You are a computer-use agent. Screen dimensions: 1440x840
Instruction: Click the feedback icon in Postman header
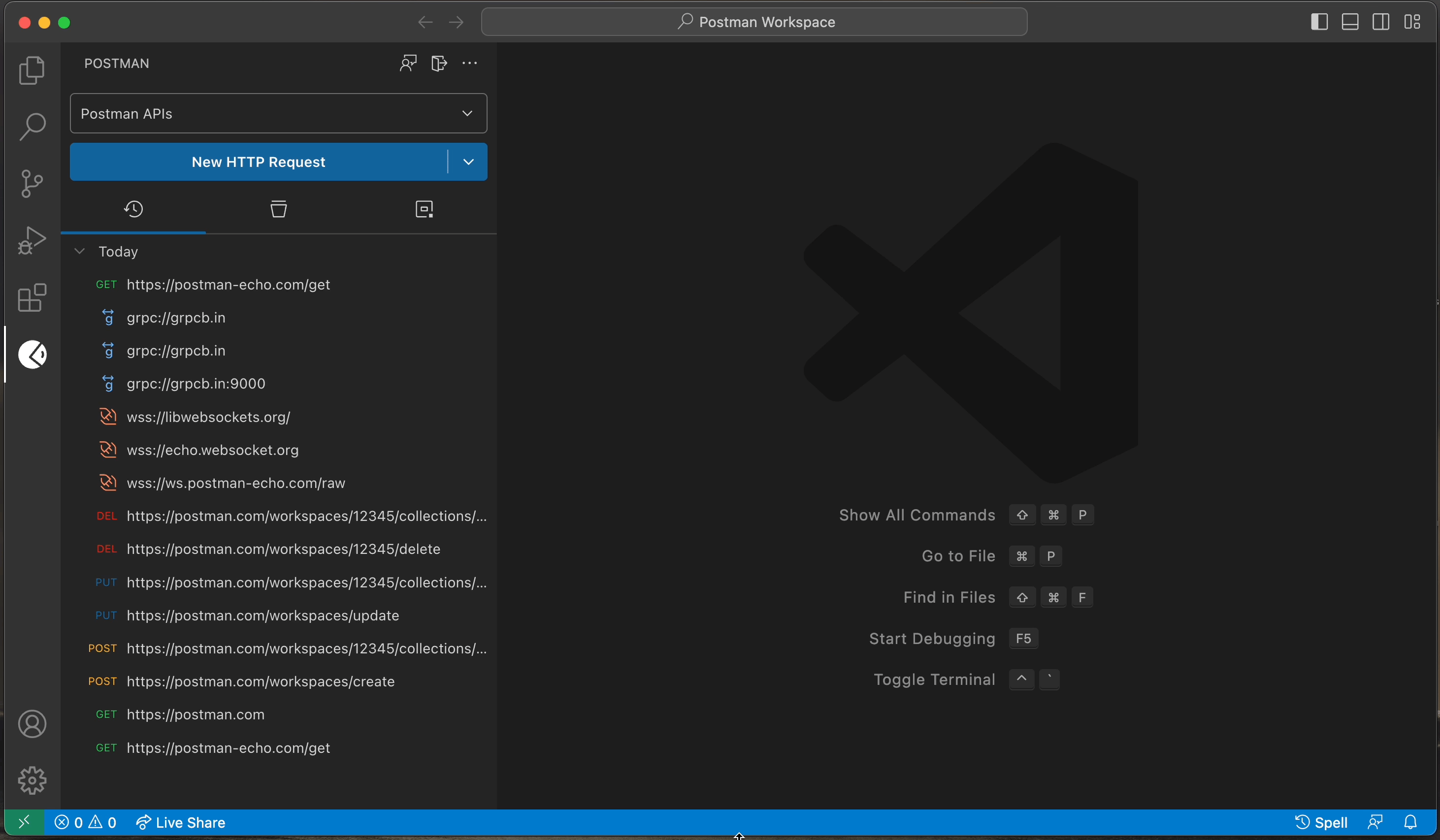point(408,63)
